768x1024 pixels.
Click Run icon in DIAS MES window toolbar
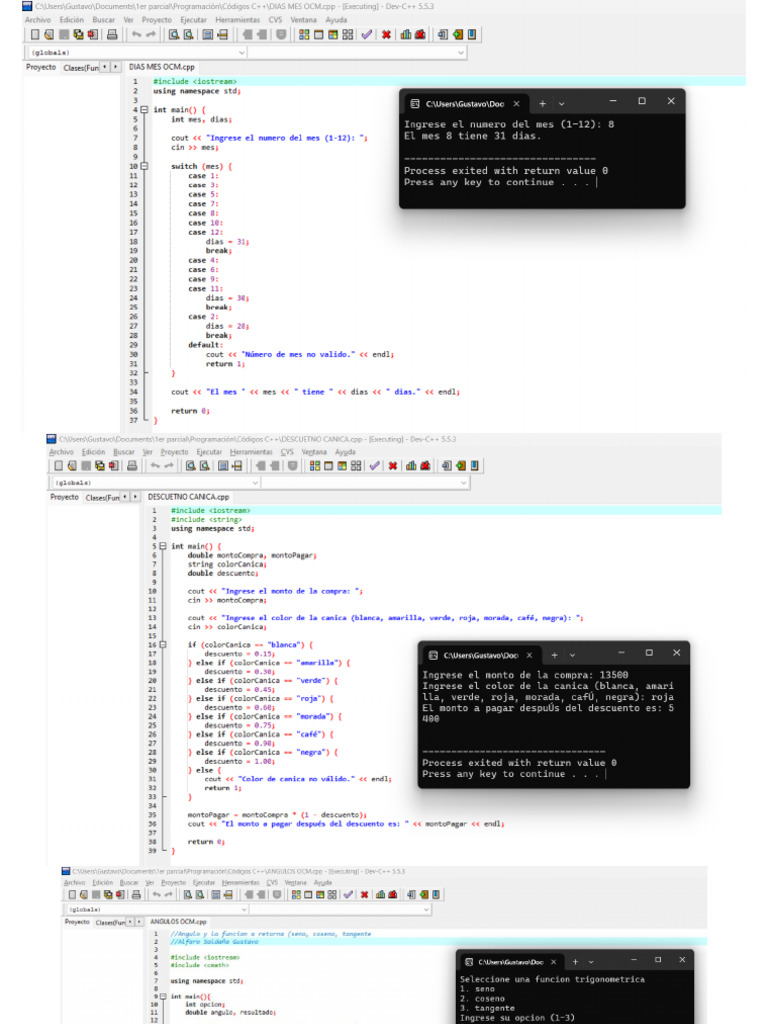[x=319, y=35]
